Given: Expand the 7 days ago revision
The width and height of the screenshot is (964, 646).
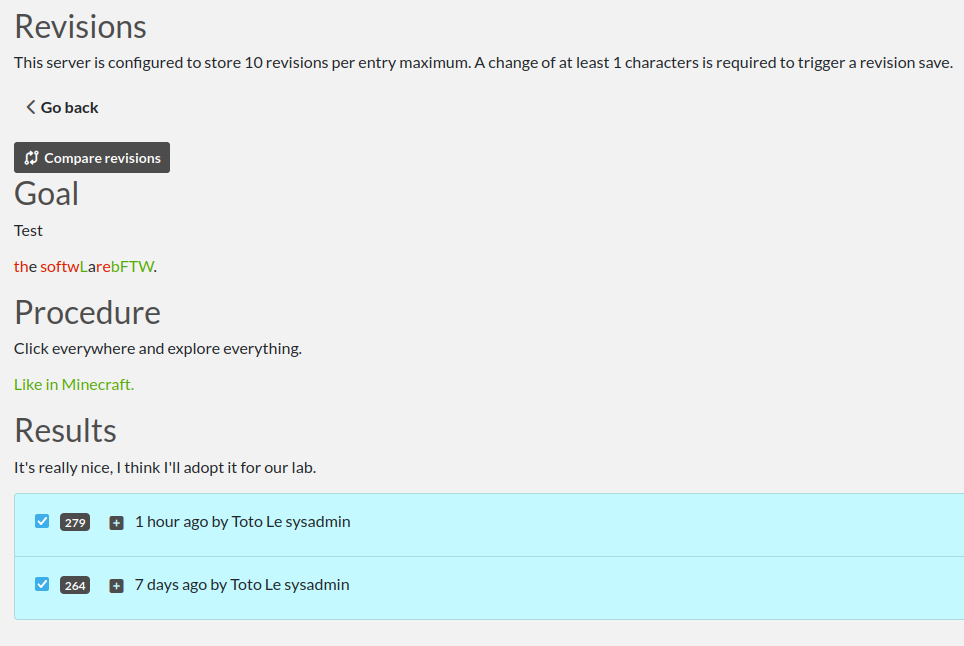Looking at the screenshot, I should tap(116, 586).
